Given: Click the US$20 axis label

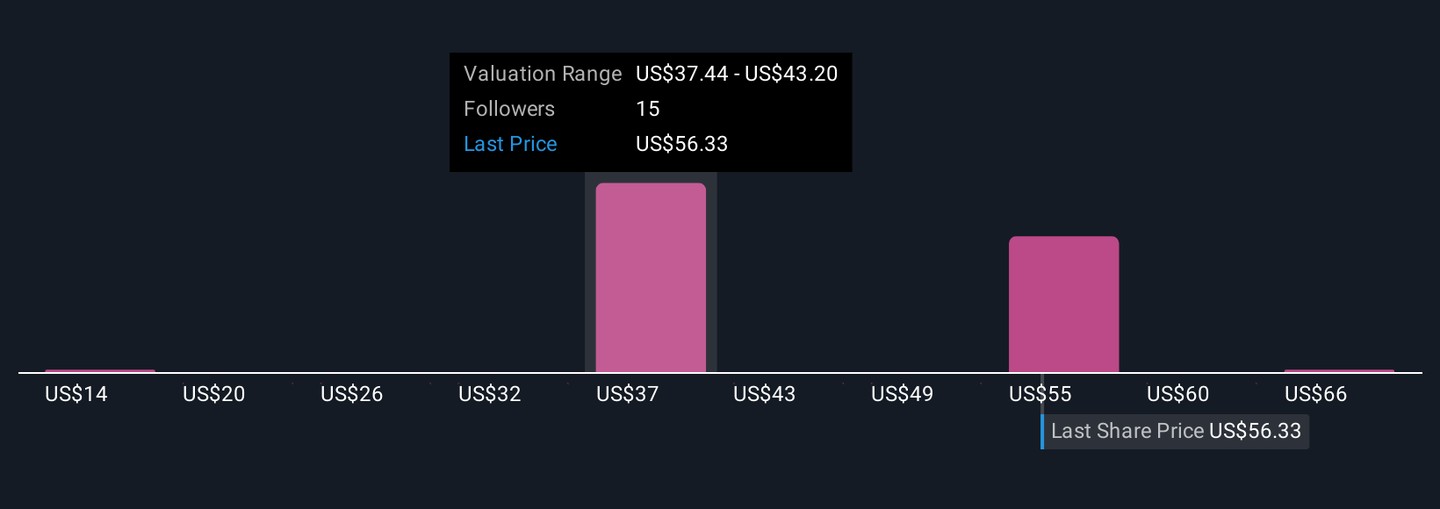Looking at the screenshot, I should 214,394.
